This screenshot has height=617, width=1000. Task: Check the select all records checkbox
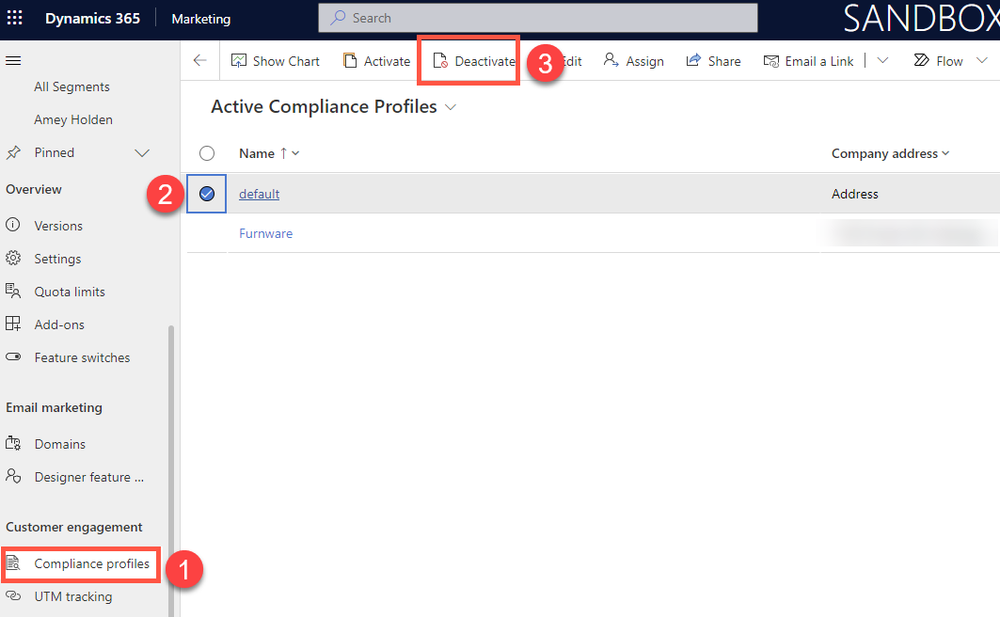pos(207,153)
